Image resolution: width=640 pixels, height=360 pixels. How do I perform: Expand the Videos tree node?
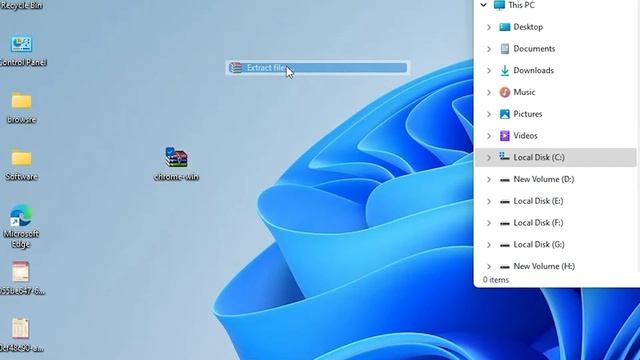(489, 136)
